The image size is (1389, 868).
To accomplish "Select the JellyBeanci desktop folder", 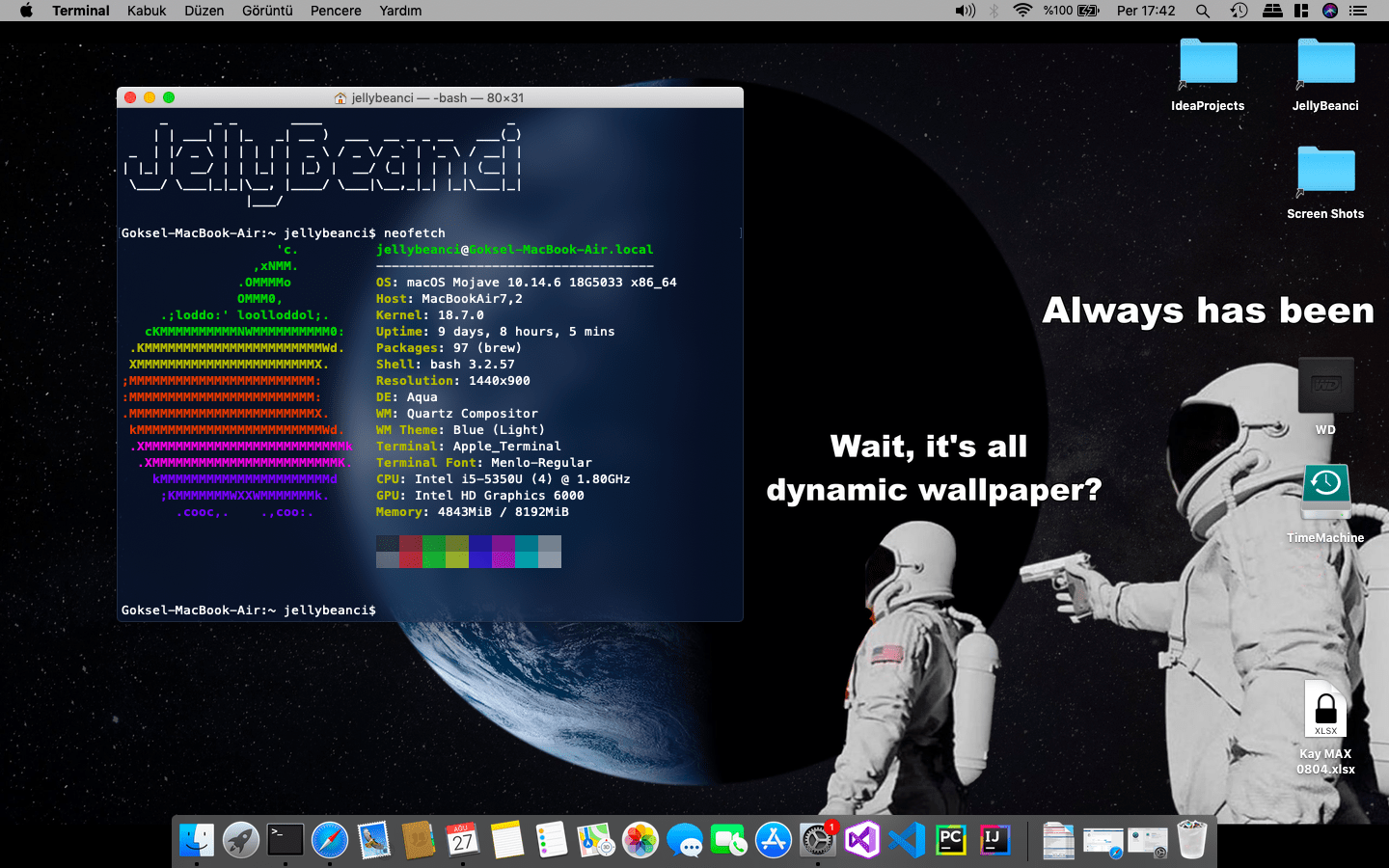I will point(1325,75).
